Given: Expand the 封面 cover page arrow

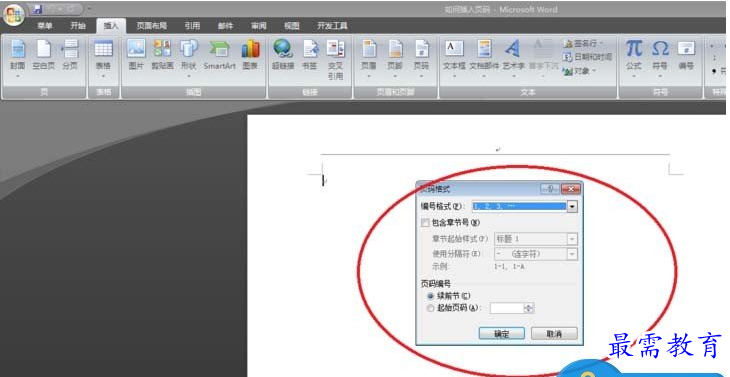Looking at the screenshot, I should point(18,76).
